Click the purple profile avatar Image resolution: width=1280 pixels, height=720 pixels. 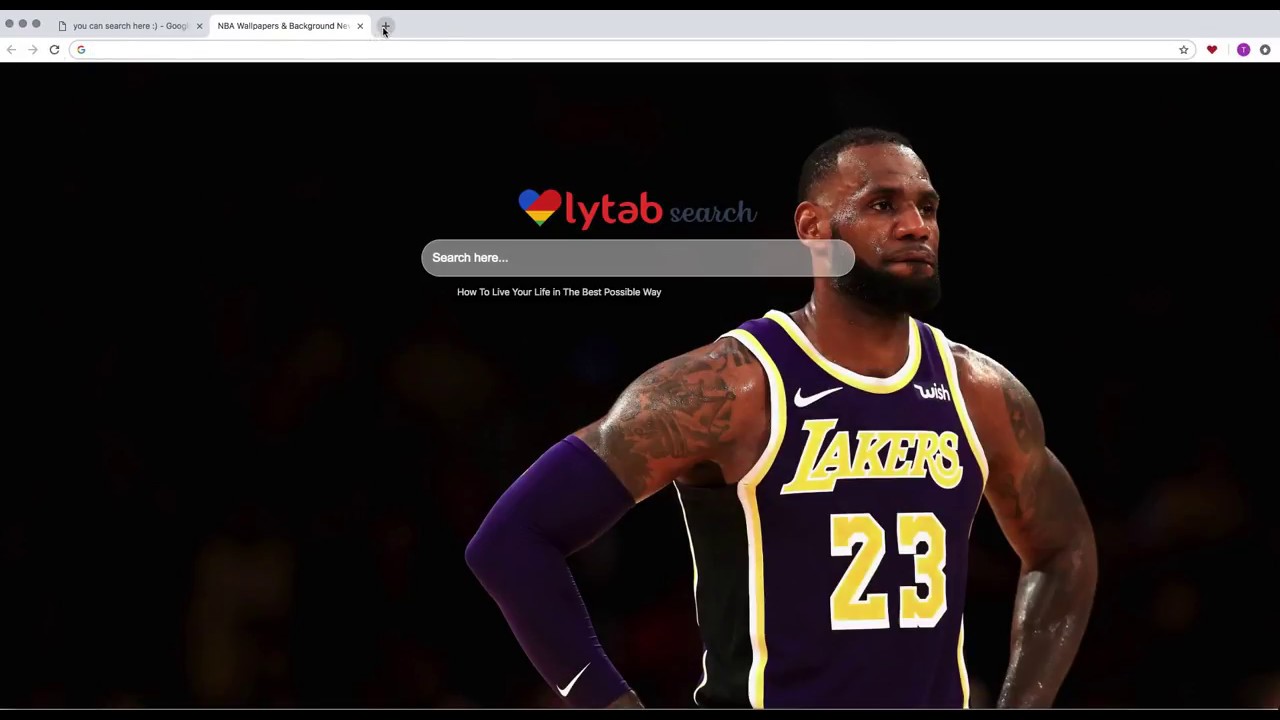pyautogui.click(x=1243, y=49)
